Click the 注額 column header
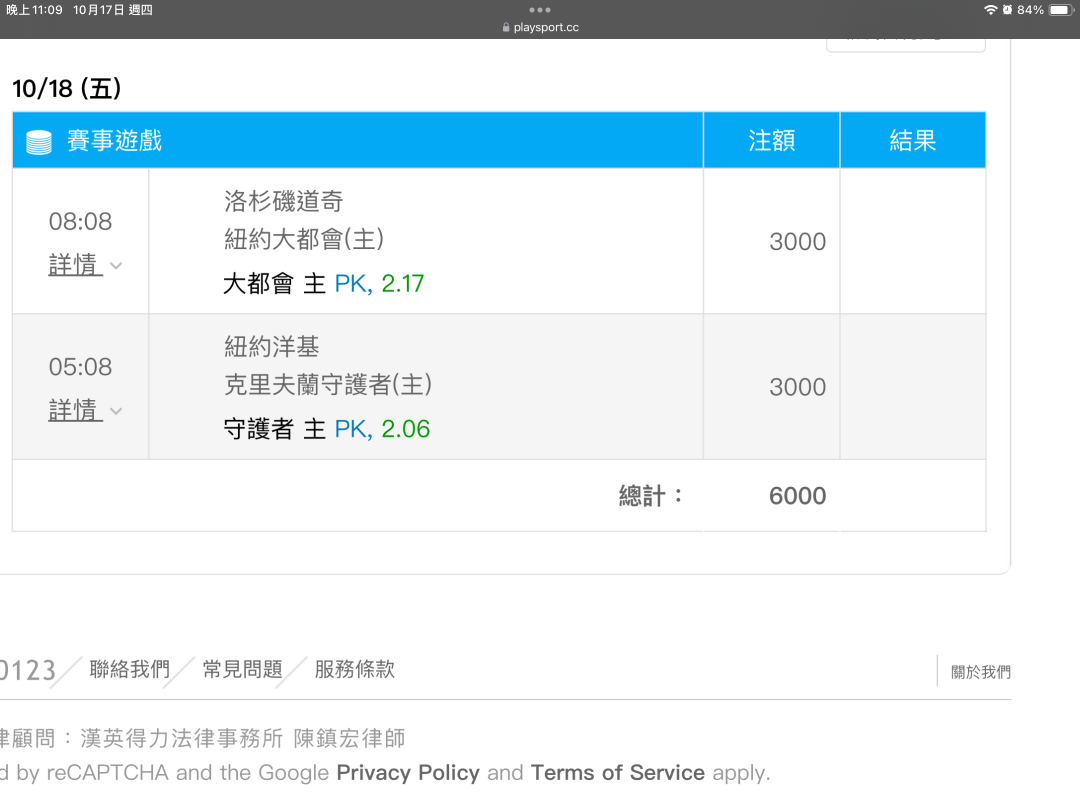Screen dimensions: 1080x810 pos(771,141)
